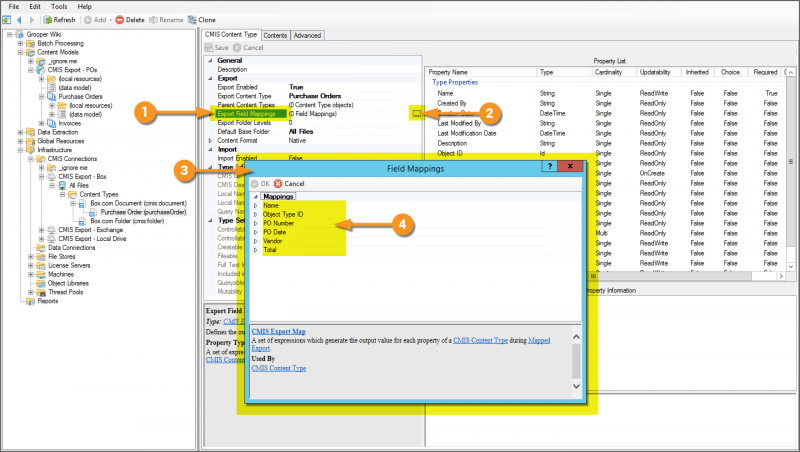Select the All Files repository icon
800x452 pixels.
pyautogui.click(x=62, y=185)
